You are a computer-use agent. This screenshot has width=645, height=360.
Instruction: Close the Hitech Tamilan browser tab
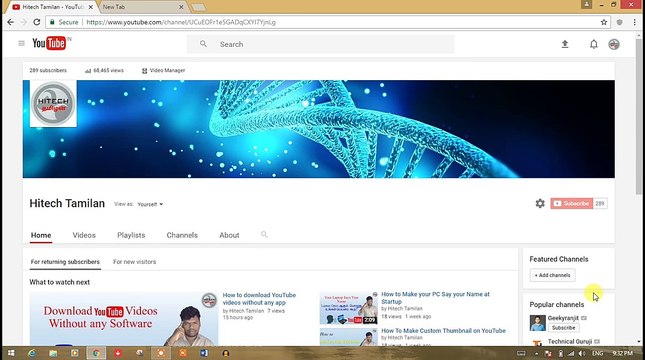point(90,7)
